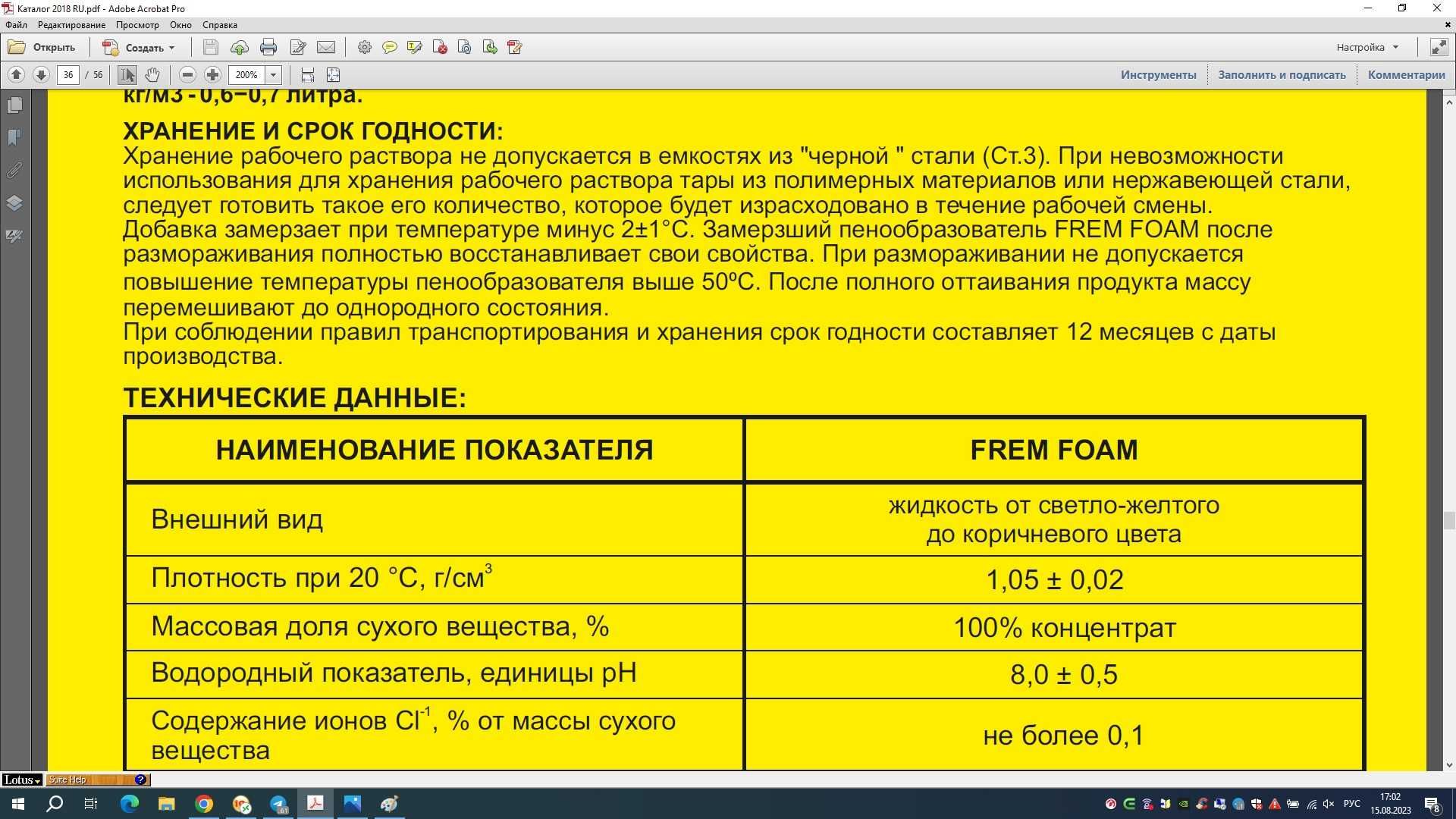Click the page number field showing 36
Screen dimensions: 1456x819
pyautogui.click(x=68, y=74)
